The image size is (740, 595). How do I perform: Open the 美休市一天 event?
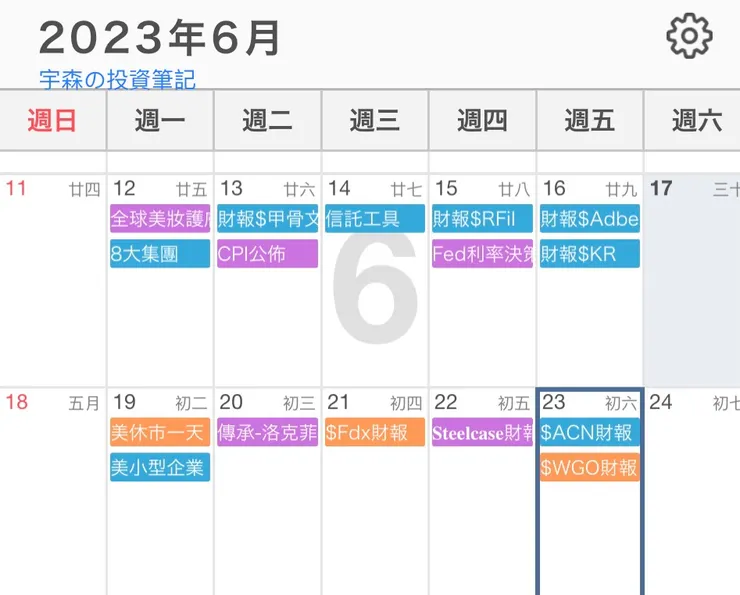(x=160, y=432)
